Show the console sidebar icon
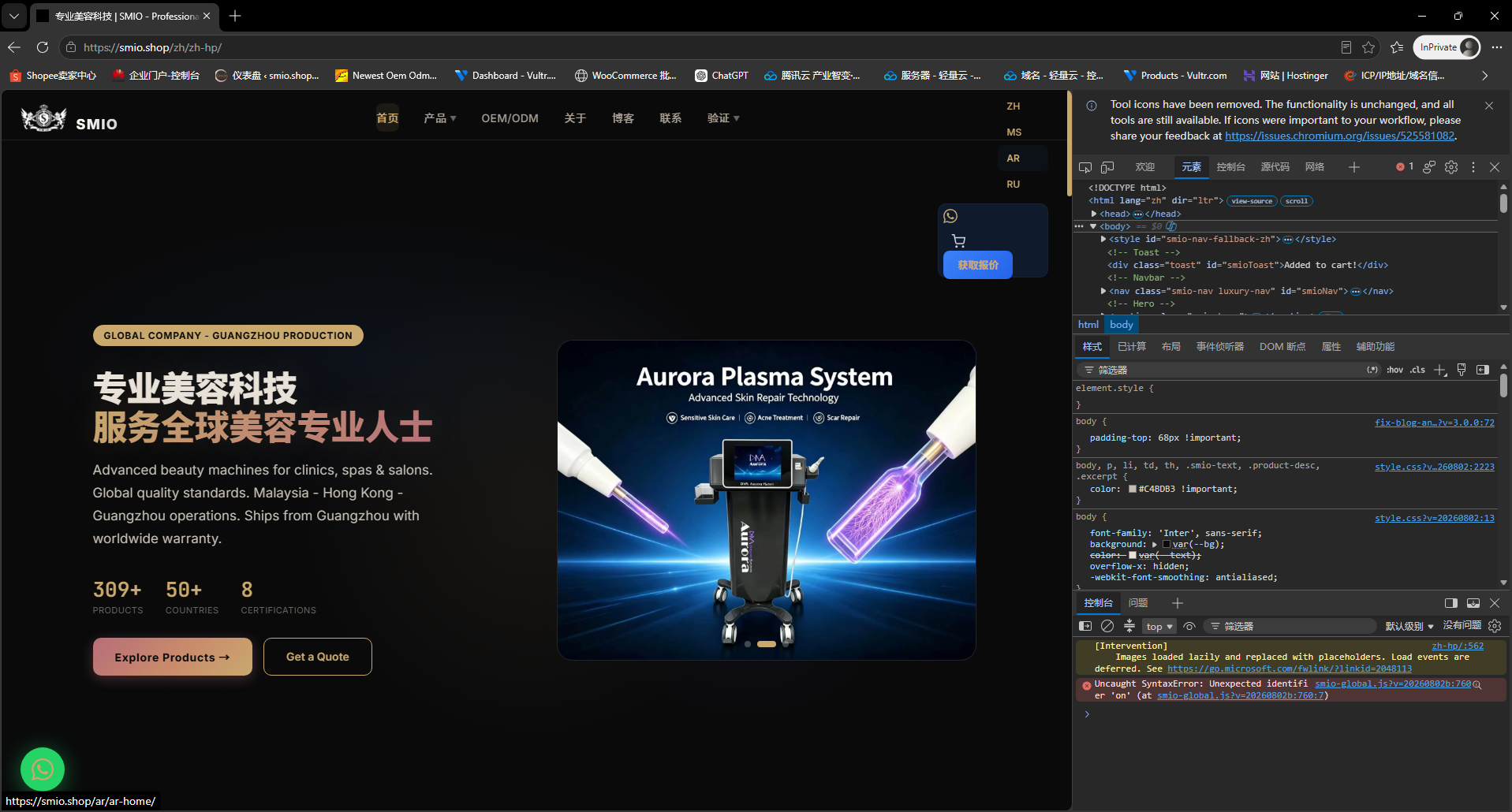Image resolution: width=1512 pixels, height=812 pixels. 1085,626
